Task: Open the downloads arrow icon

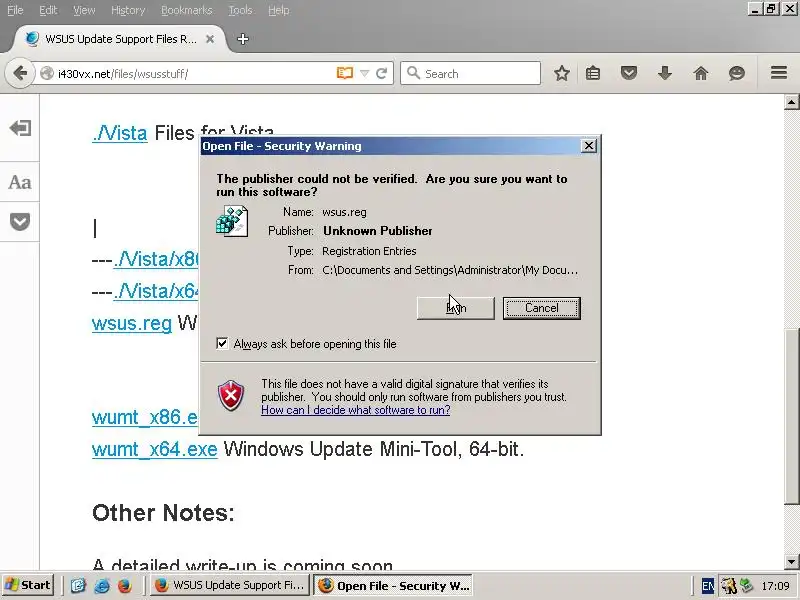Action: pos(664,73)
